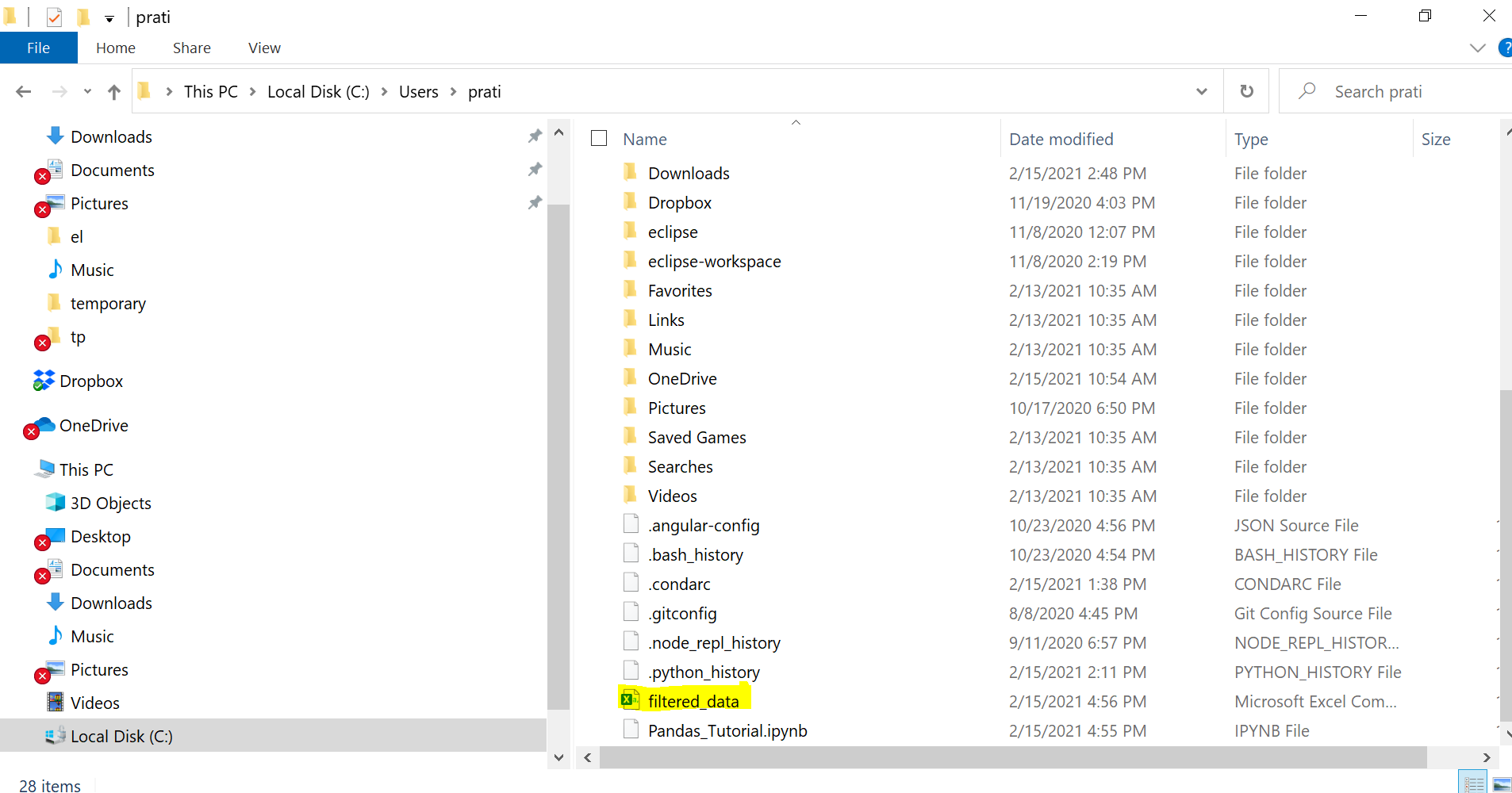Open address bar history dropdown

pyautogui.click(x=1202, y=92)
